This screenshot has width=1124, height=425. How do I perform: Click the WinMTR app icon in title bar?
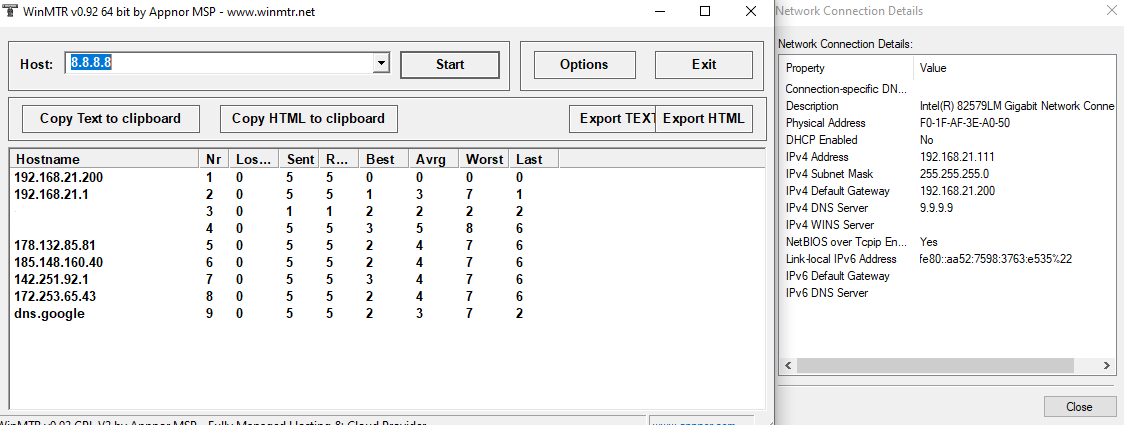click(9, 11)
